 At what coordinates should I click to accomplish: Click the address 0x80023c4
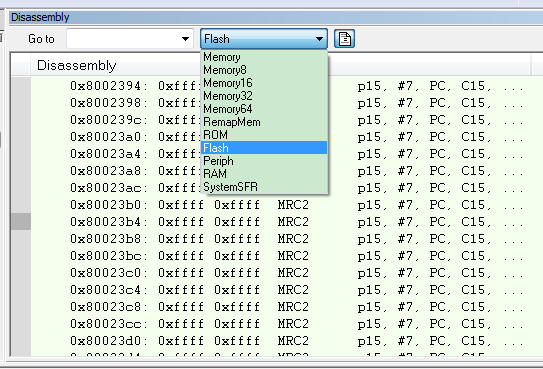point(109,290)
